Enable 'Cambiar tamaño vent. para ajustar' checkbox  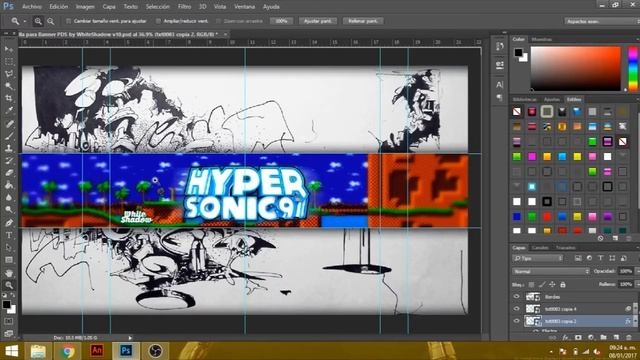(x=69, y=21)
